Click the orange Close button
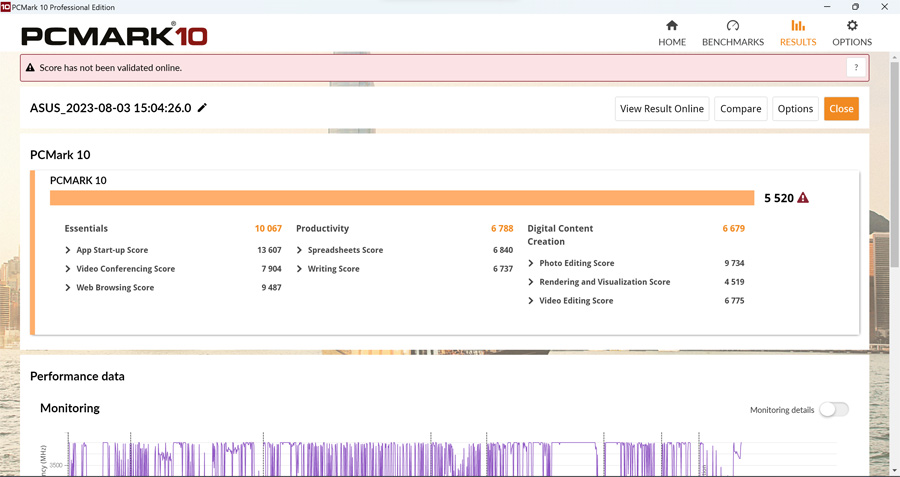This screenshot has height=477, width=900. 841,108
